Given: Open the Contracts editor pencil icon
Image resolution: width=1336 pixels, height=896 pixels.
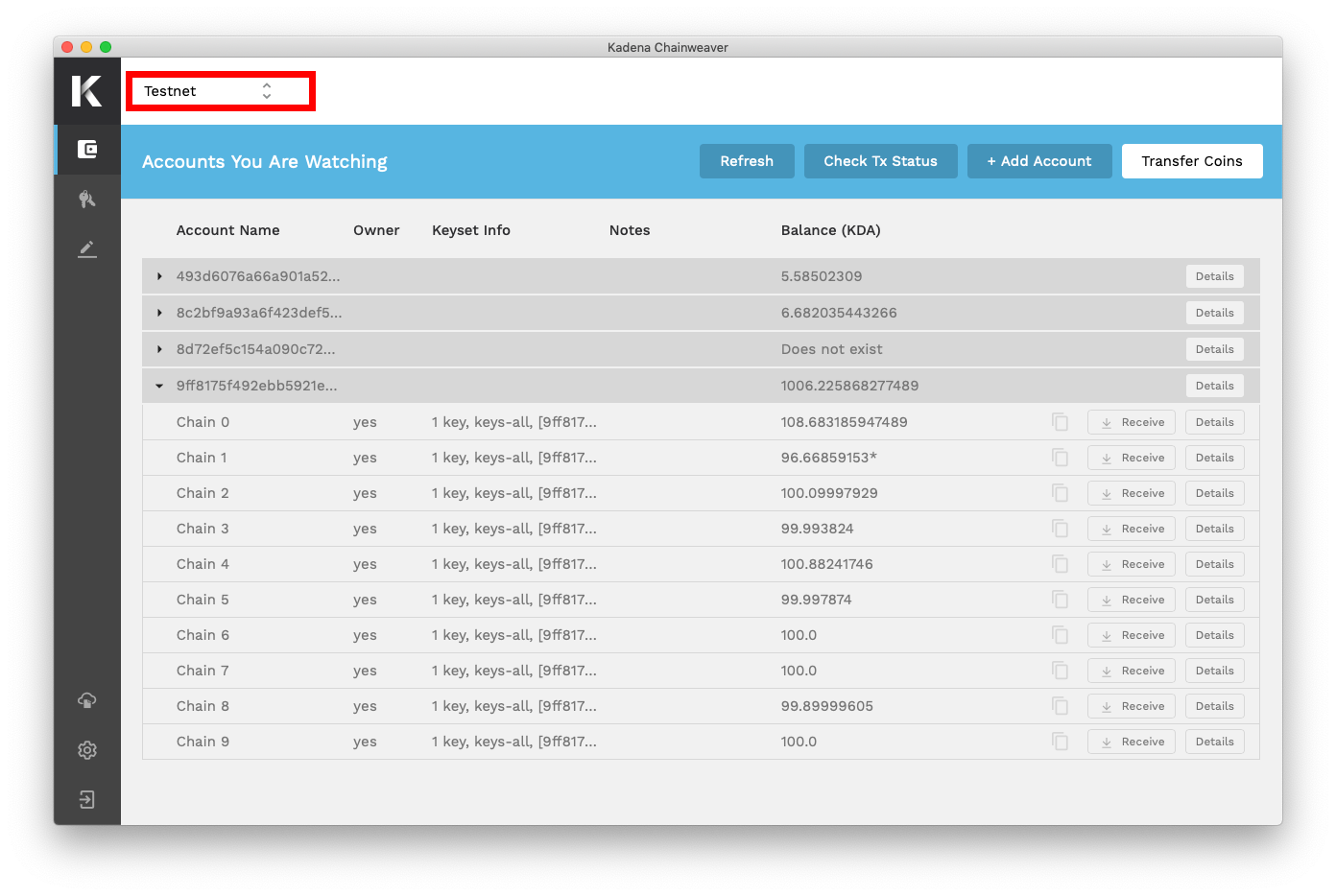Looking at the screenshot, I should tap(87, 249).
